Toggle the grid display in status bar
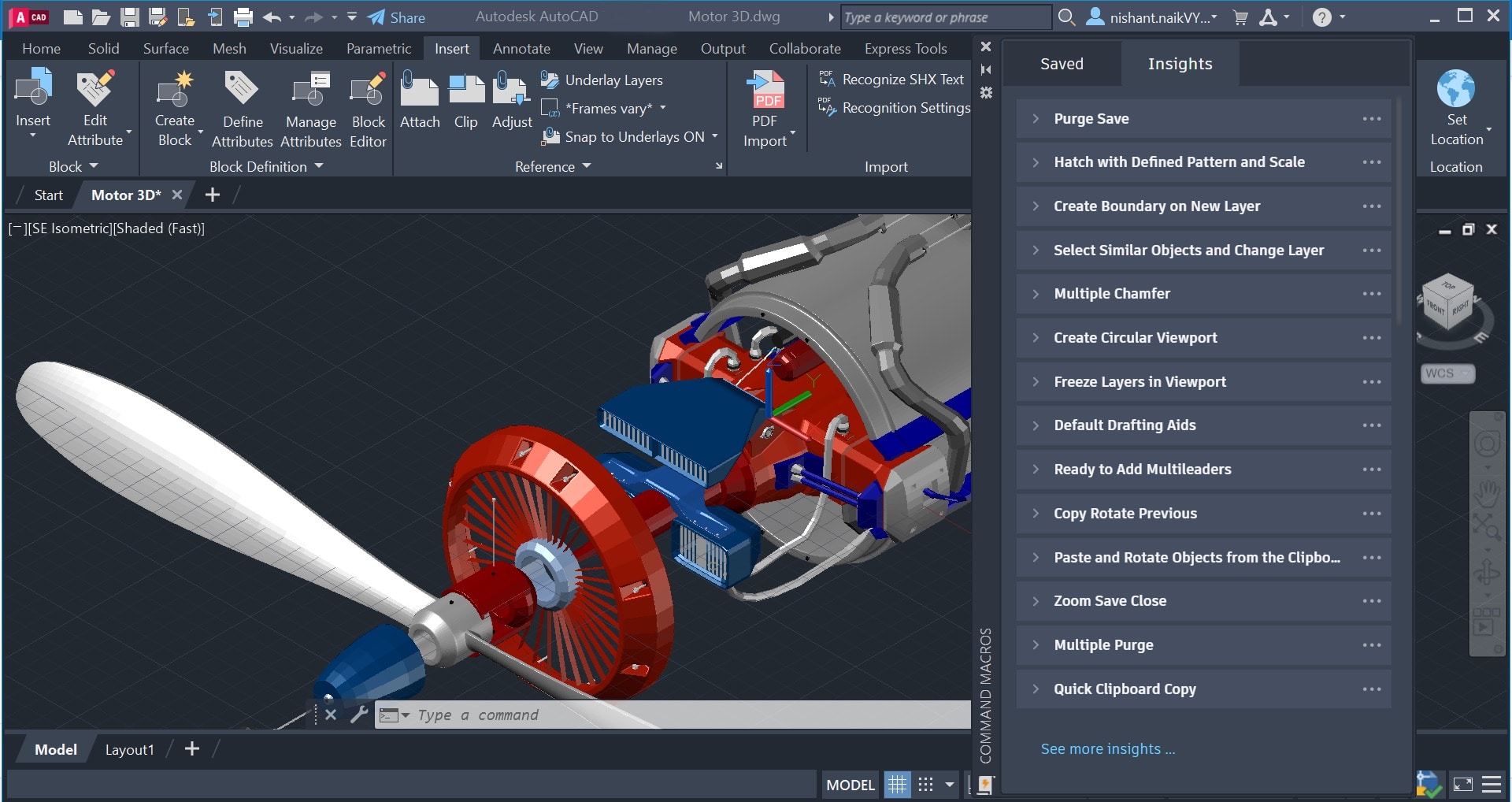The width and height of the screenshot is (1512, 802). [x=897, y=785]
